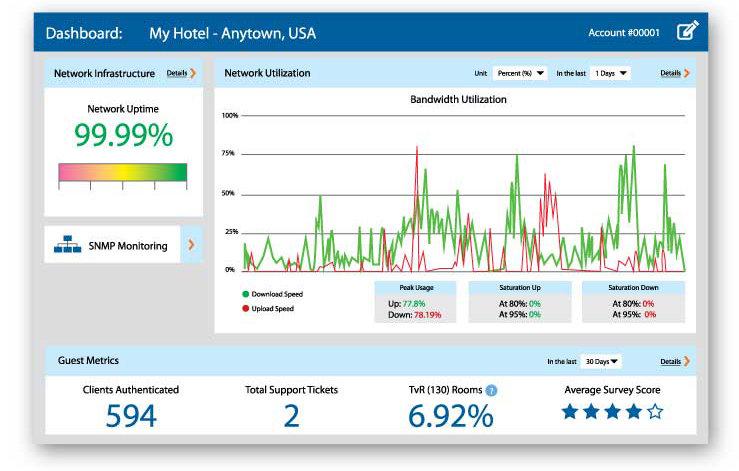Expand the SNMP Monitoring chevron arrow
This screenshot has width=739, height=471.
(191, 244)
